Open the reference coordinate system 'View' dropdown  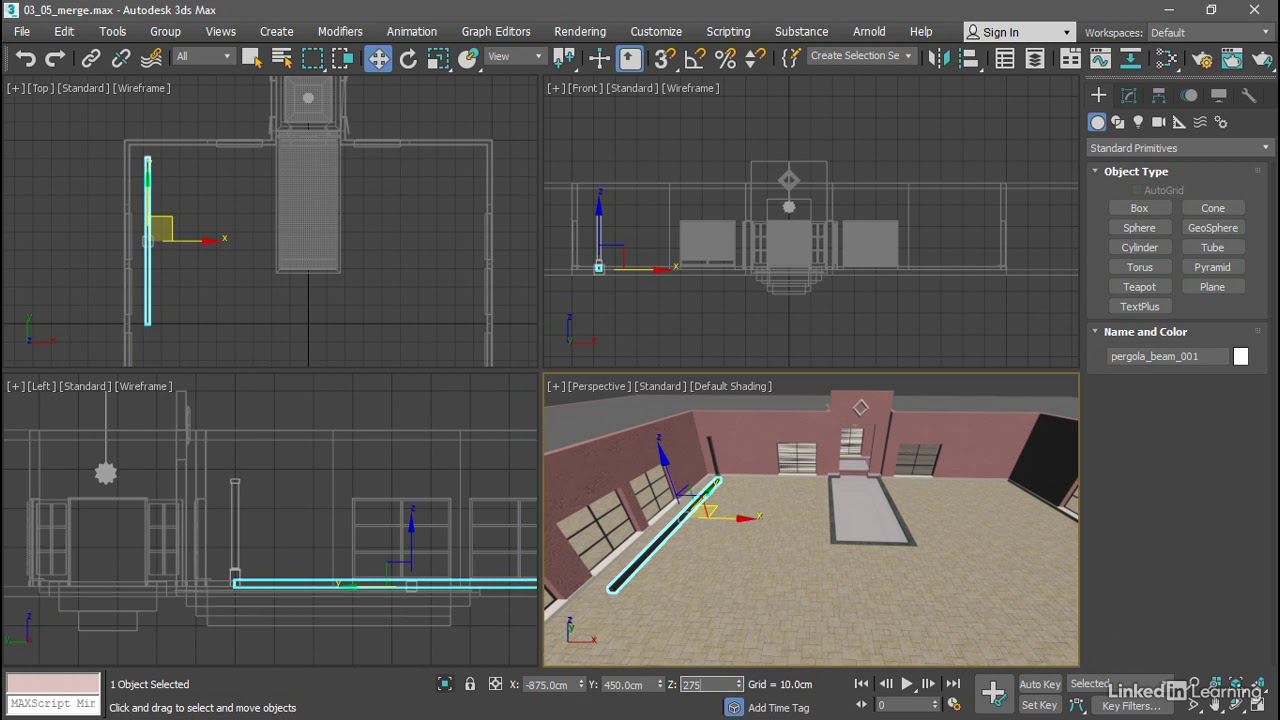pyautogui.click(x=515, y=57)
